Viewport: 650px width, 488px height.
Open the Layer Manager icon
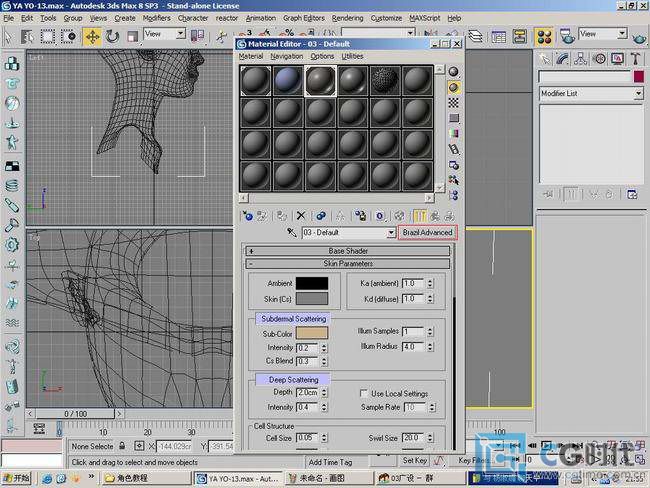(x=476, y=36)
